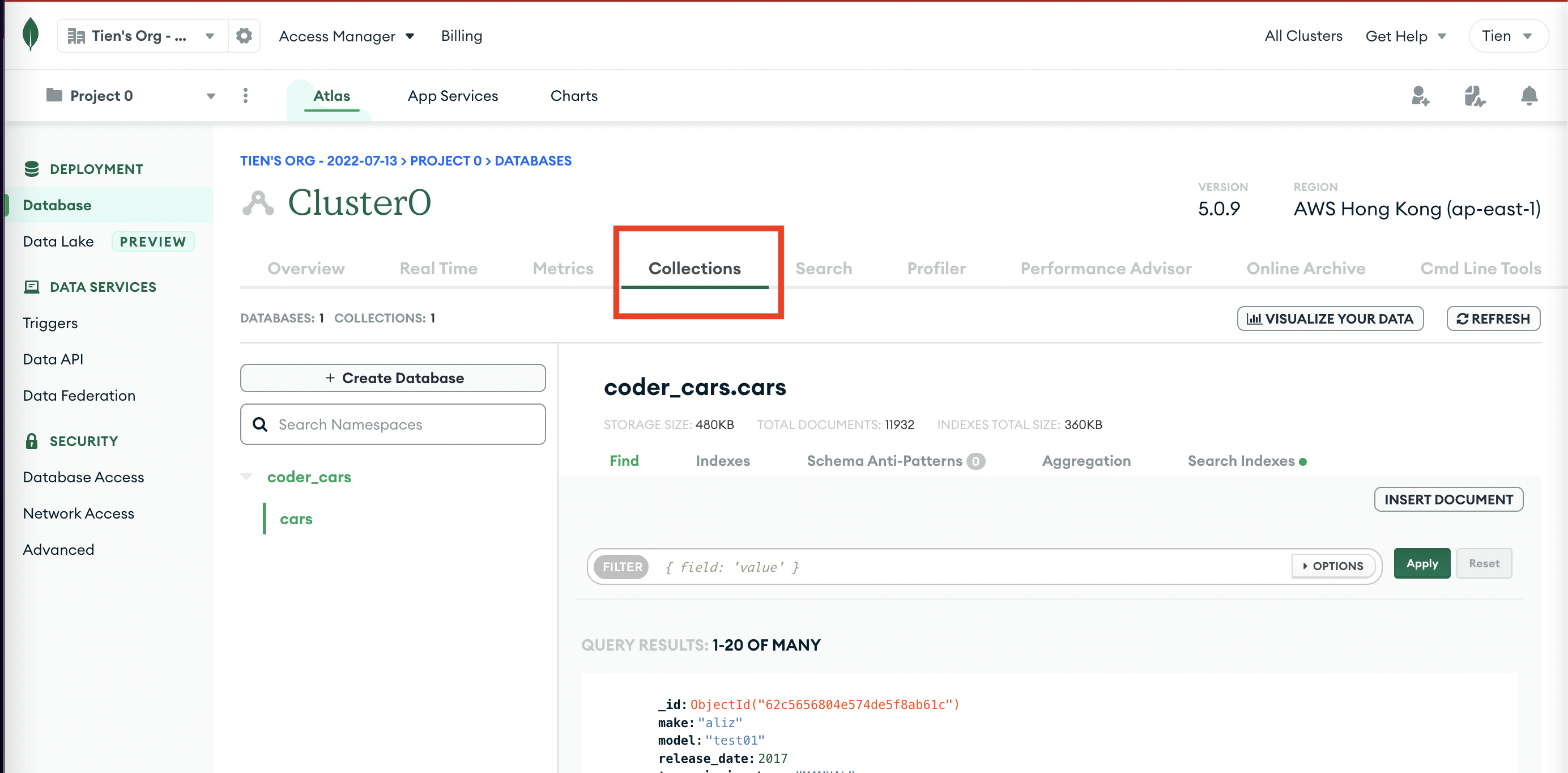Click the Refresh button
1568x773 pixels.
click(1493, 318)
